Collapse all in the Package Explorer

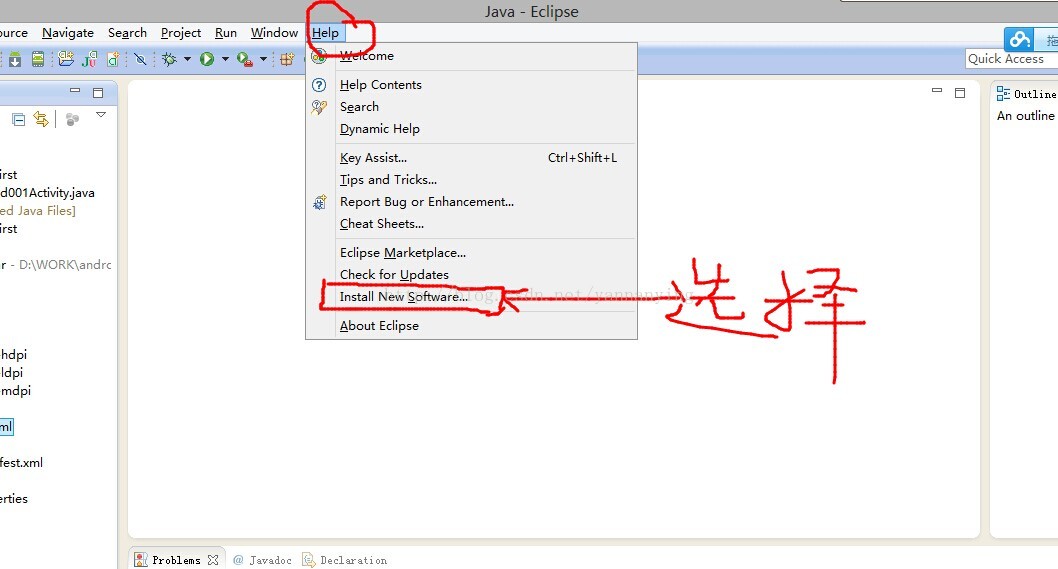point(19,120)
